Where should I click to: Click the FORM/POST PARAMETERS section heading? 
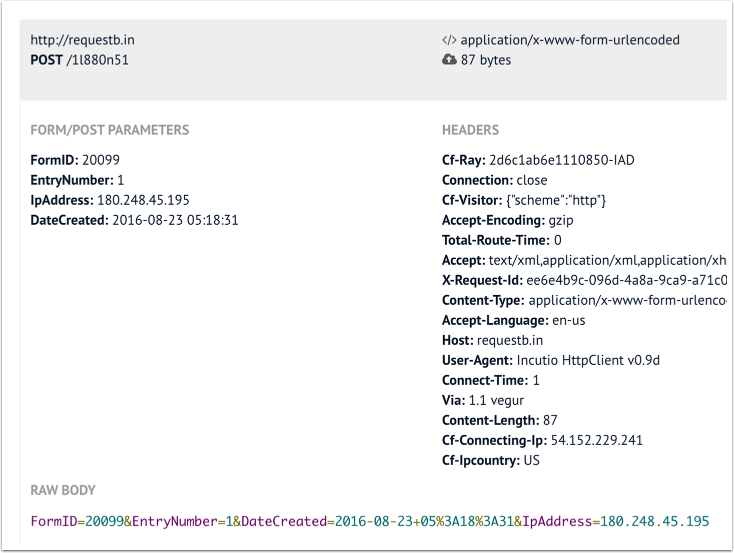click(x=110, y=130)
